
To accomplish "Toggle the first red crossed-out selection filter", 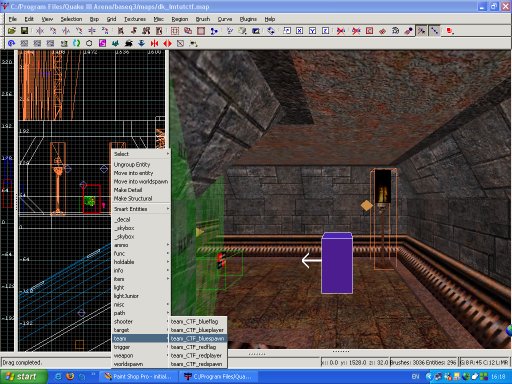I will [341, 31].
